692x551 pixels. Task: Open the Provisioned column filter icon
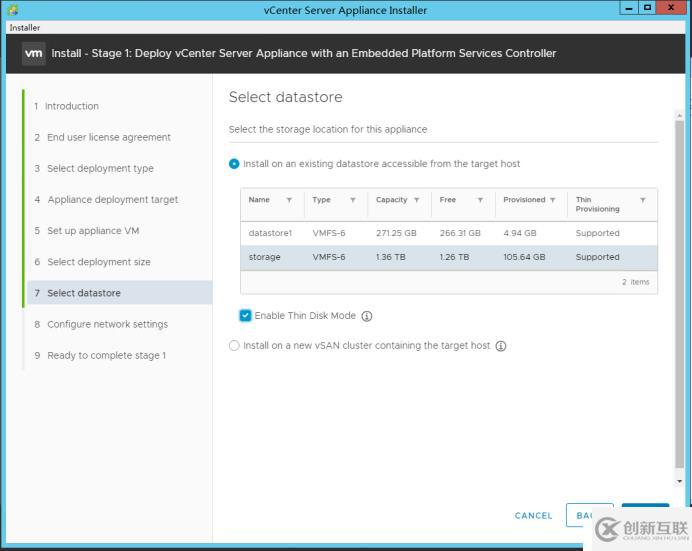[553, 200]
